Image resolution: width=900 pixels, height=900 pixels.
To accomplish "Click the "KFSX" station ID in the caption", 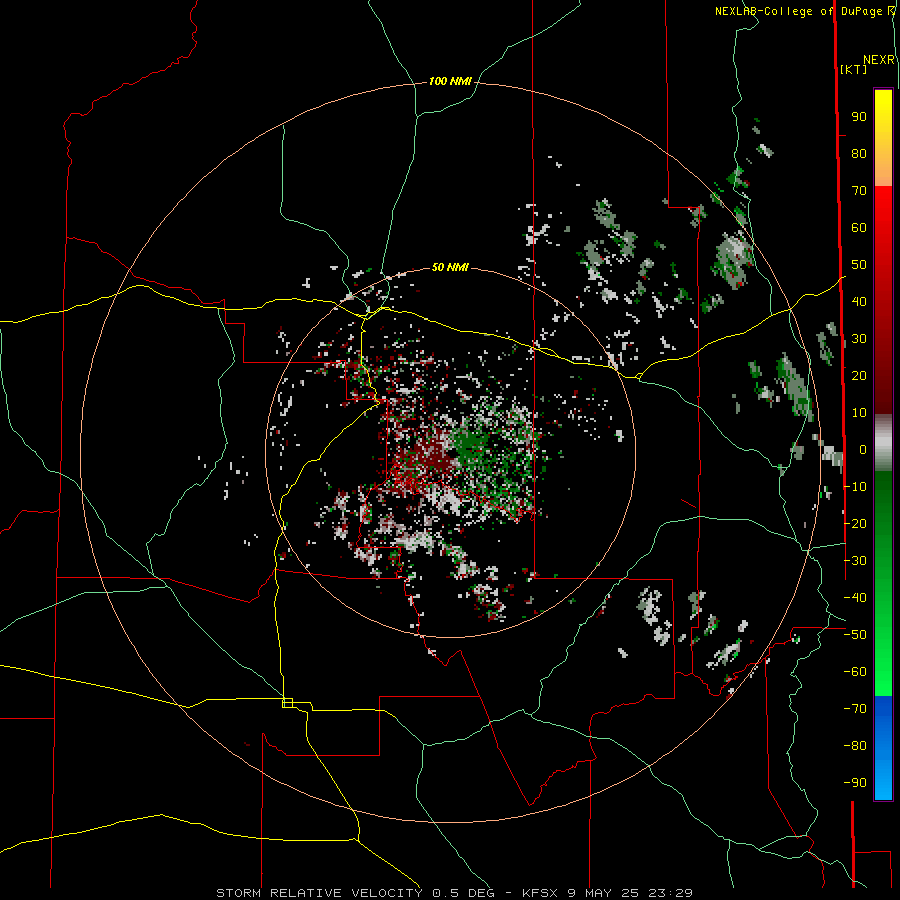I will pyautogui.click(x=541, y=893).
